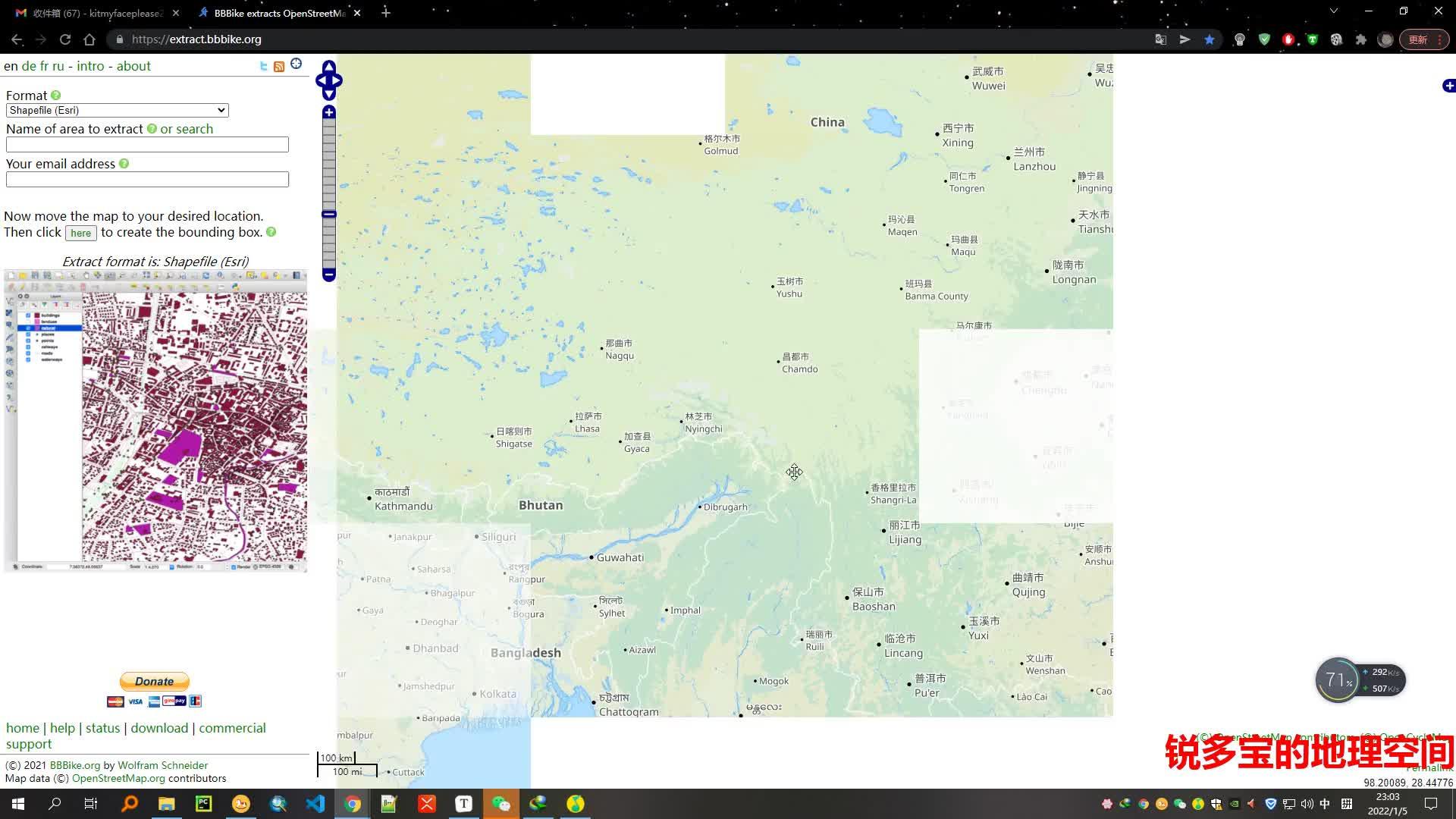Pan map north with the up arrow
Viewport: 1456px width, 819px height.
(329, 66)
